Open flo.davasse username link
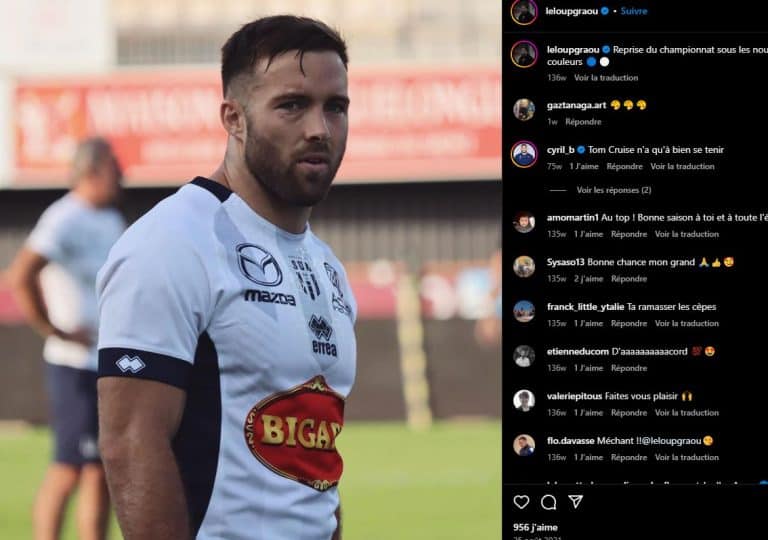 571,441
